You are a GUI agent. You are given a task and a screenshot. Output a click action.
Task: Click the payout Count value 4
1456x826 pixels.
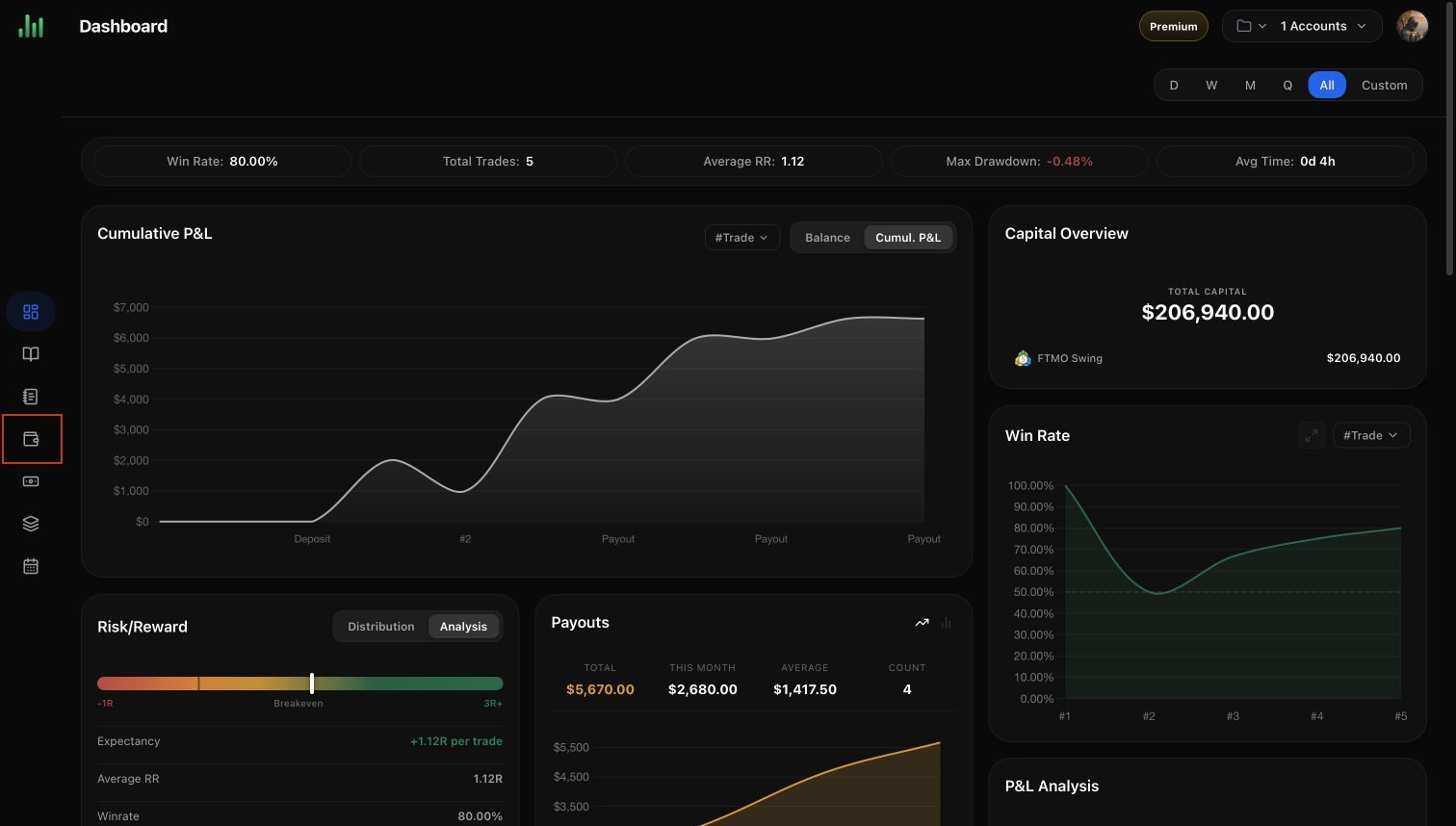pyautogui.click(x=907, y=689)
